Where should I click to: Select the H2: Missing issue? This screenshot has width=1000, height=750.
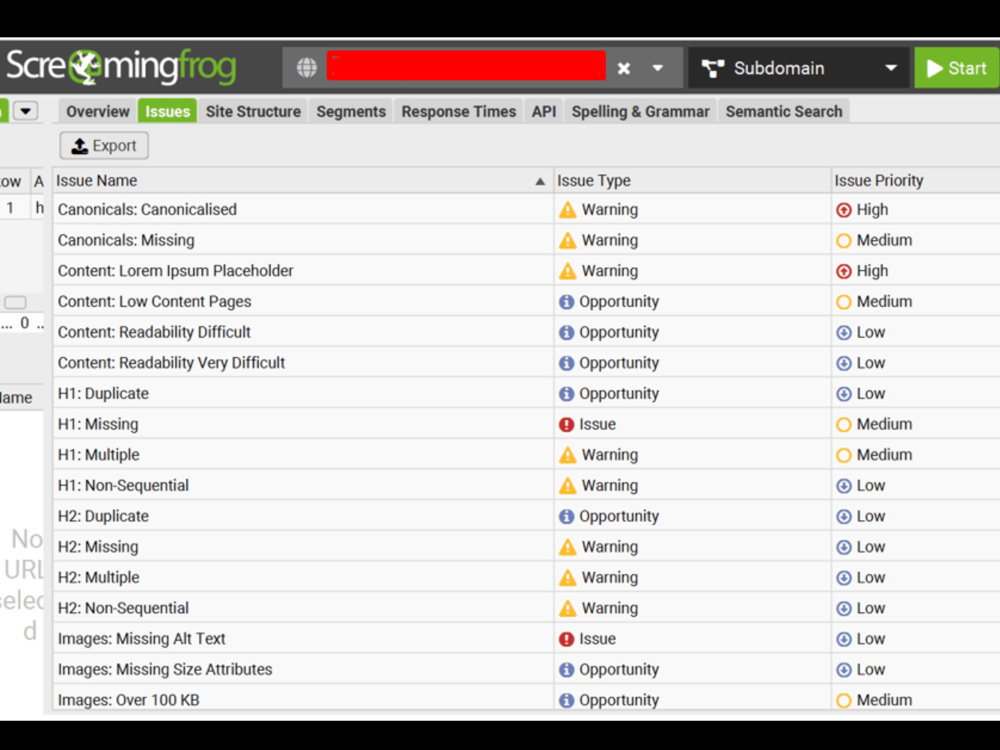[526, 546]
